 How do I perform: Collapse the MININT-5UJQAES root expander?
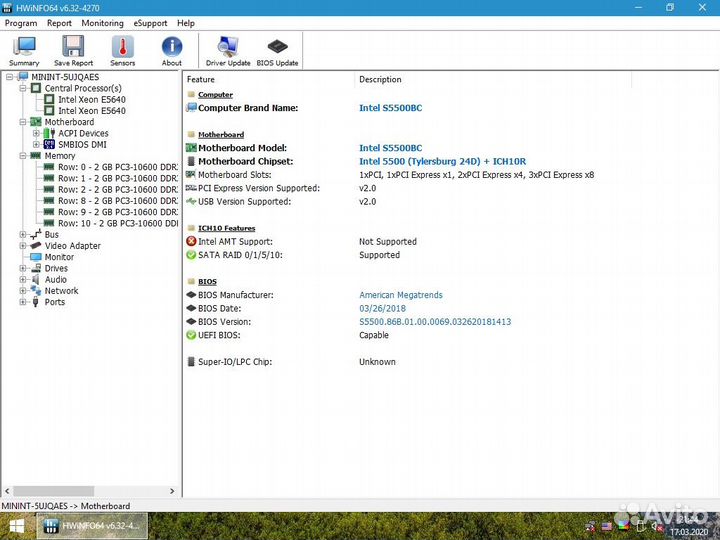9,77
